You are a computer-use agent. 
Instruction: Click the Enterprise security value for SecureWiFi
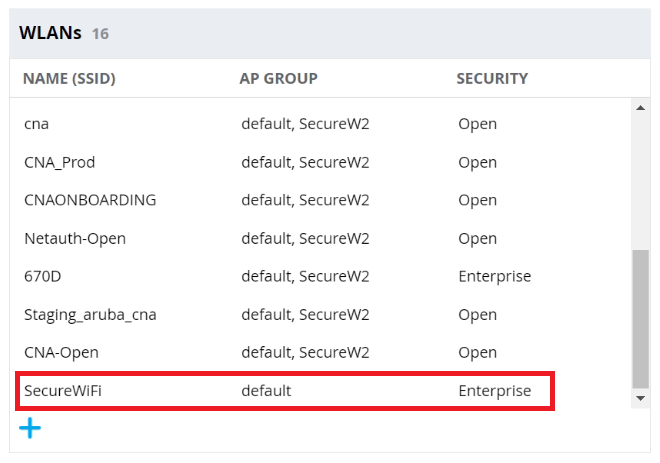pyautogui.click(x=494, y=390)
